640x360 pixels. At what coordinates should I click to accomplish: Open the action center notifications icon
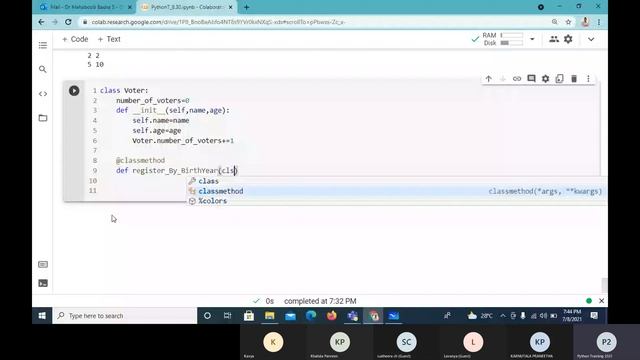coord(594,316)
